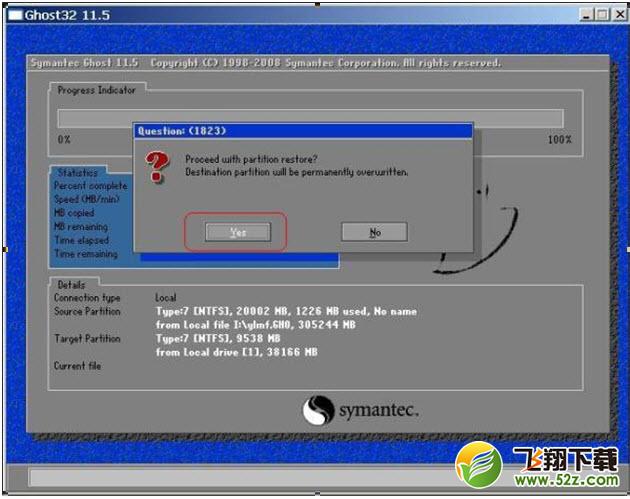The height and width of the screenshot is (499, 630).
Task: Click the 'symantec.' wordmark text
Action: (x=379, y=411)
